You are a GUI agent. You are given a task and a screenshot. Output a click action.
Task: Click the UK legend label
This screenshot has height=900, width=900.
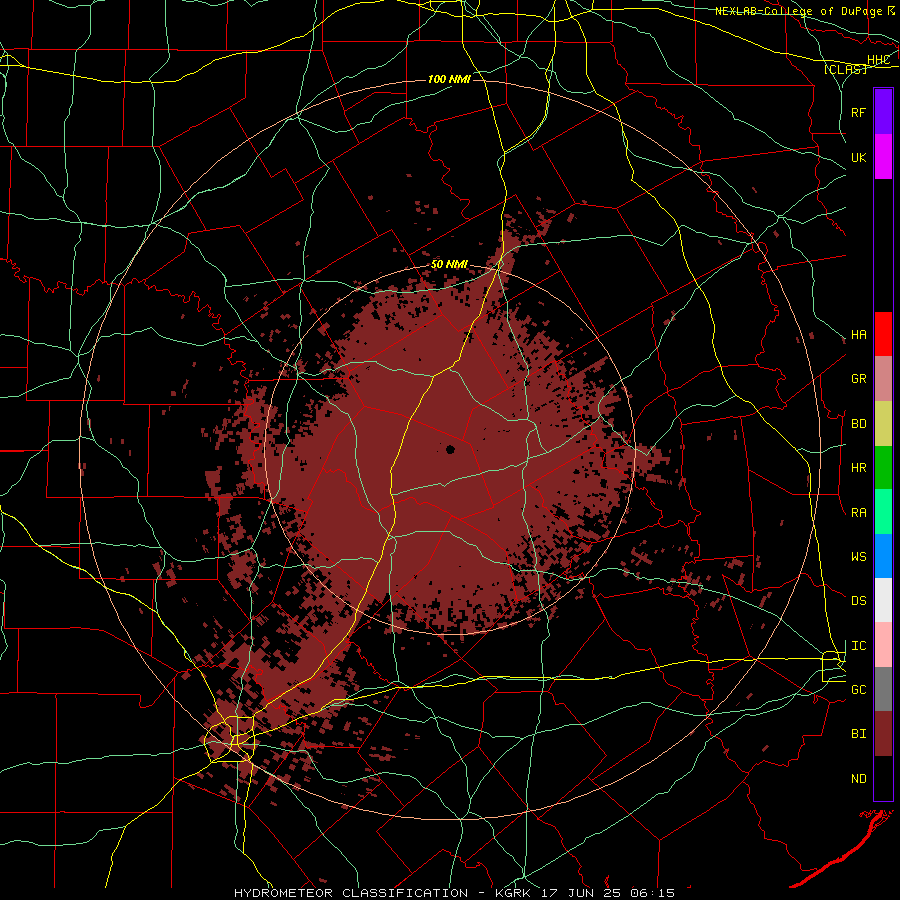click(858, 157)
